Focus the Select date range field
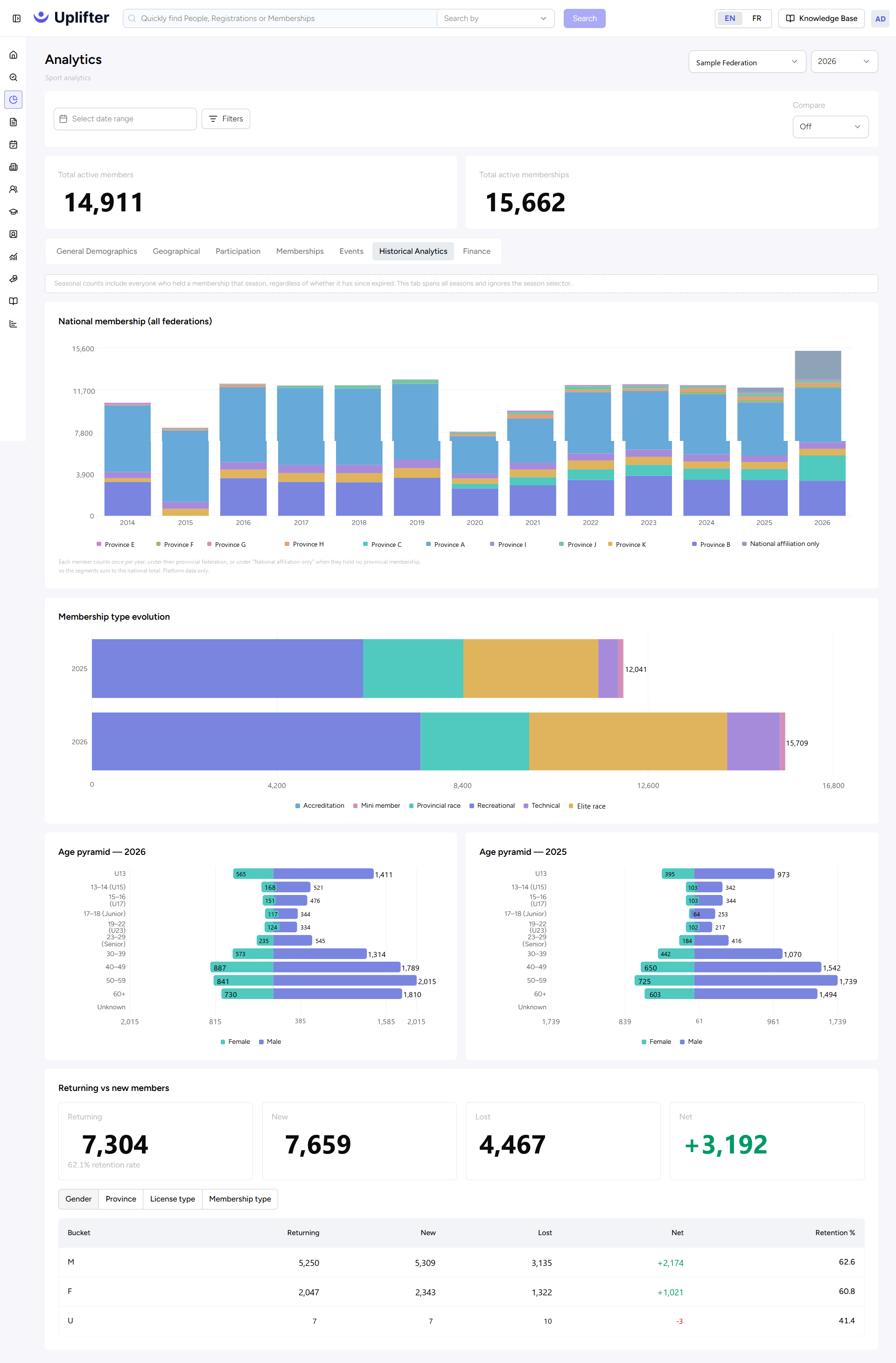Image resolution: width=896 pixels, height=1363 pixels. [x=125, y=119]
